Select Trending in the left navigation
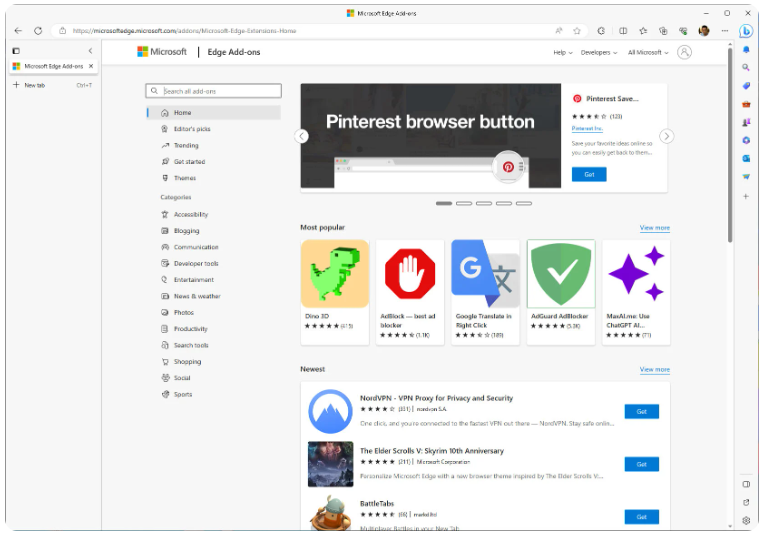Viewport: 768px width, 537px height. pos(186,145)
